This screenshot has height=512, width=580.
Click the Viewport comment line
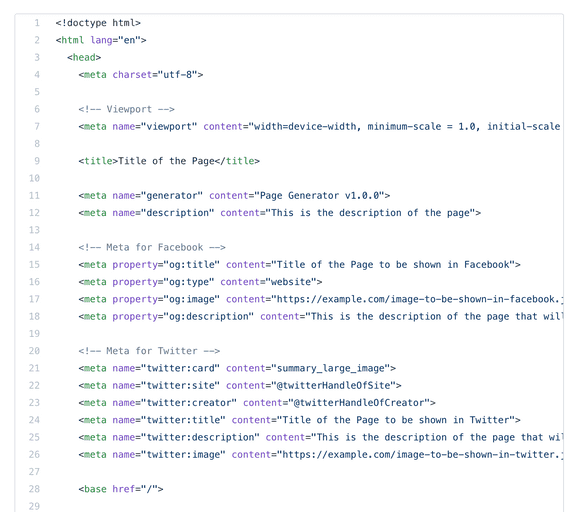[x=127, y=109]
